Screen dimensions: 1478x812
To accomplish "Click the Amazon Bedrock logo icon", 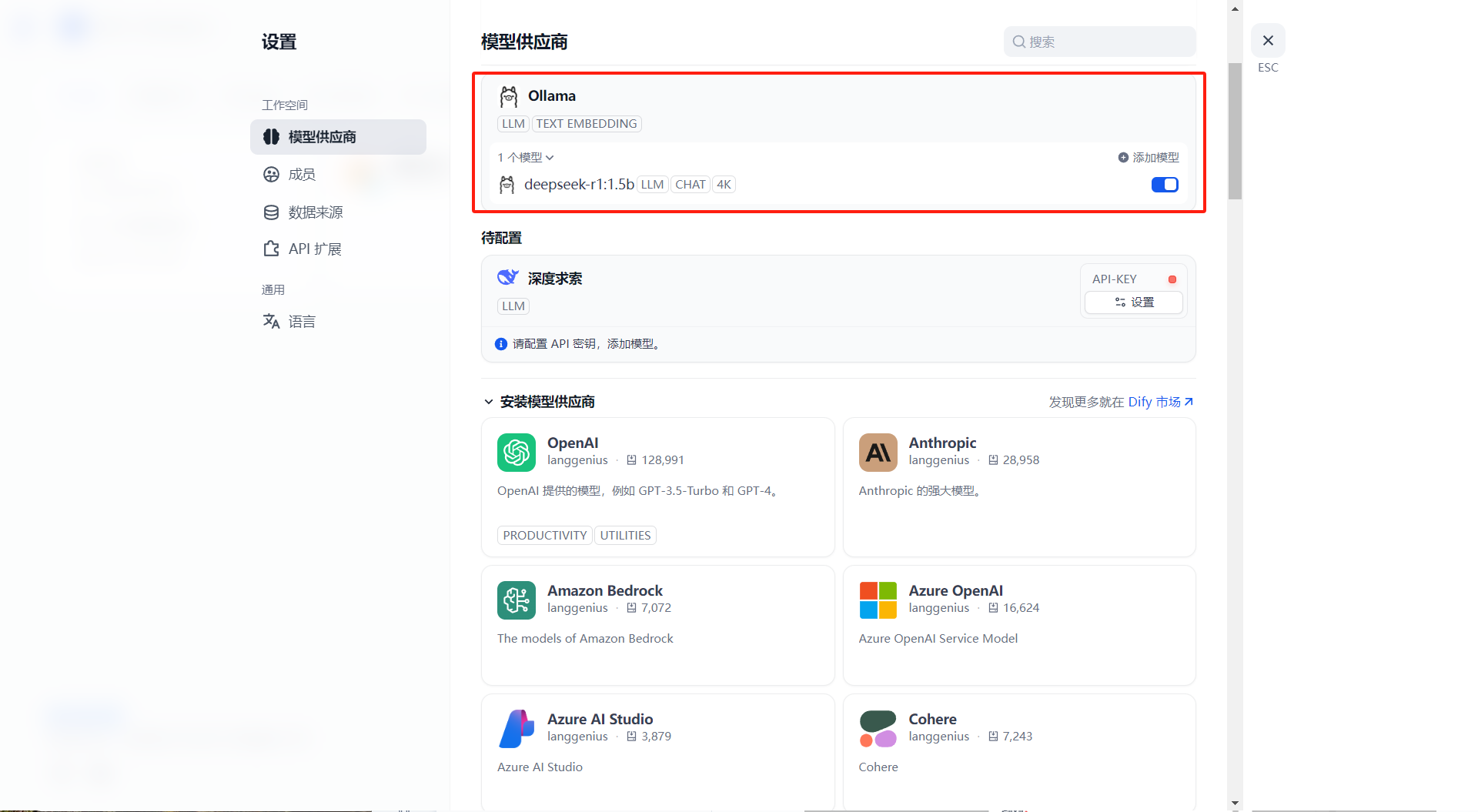I will point(517,600).
